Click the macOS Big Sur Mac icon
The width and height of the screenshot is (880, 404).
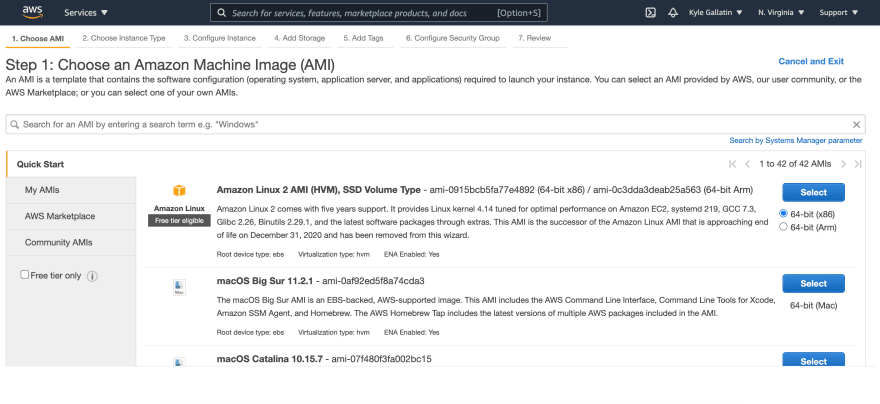coord(179,288)
